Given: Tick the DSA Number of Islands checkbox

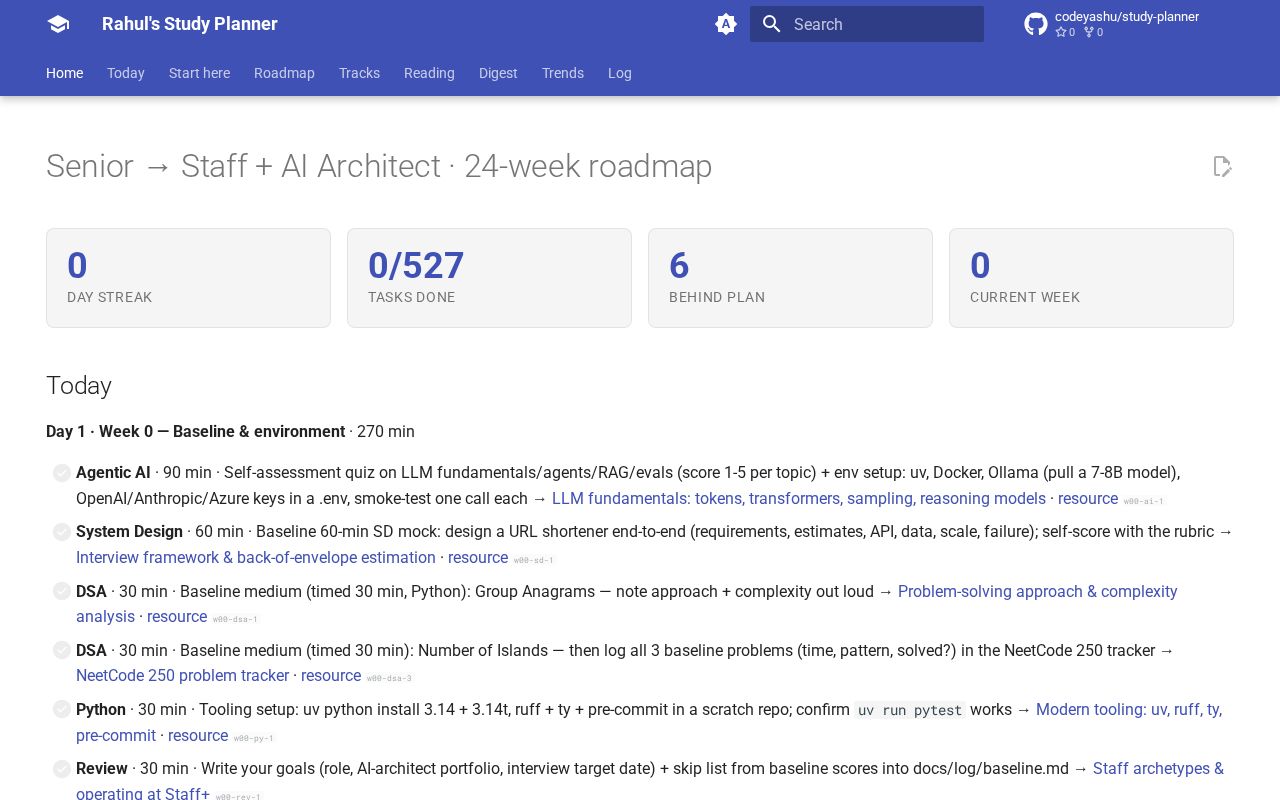Looking at the screenshot, I should [62, 651].
